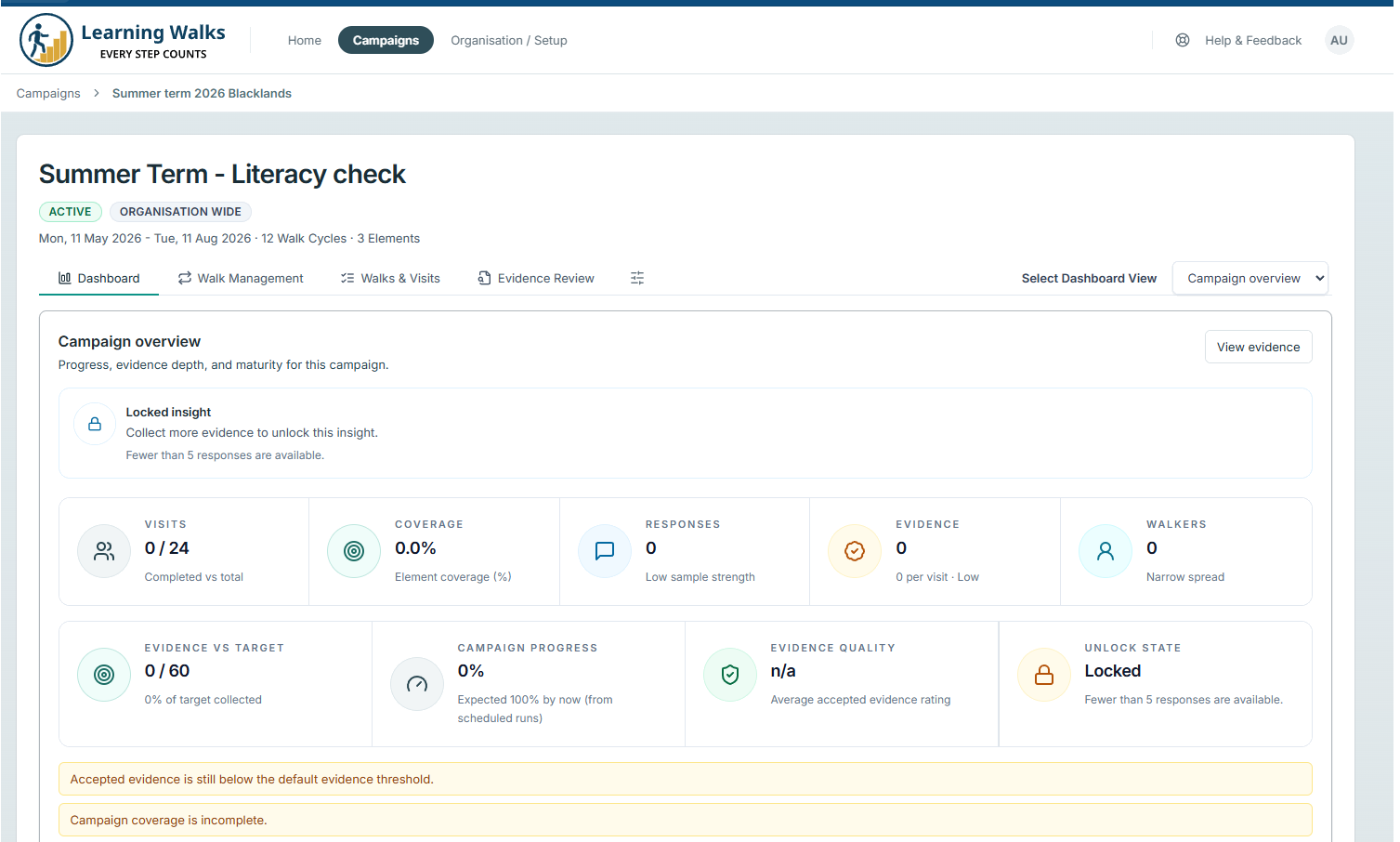Click the Visits value 0 / 24
The width and height of the screenshot is (1400, 842).
[x=167, y=548]
